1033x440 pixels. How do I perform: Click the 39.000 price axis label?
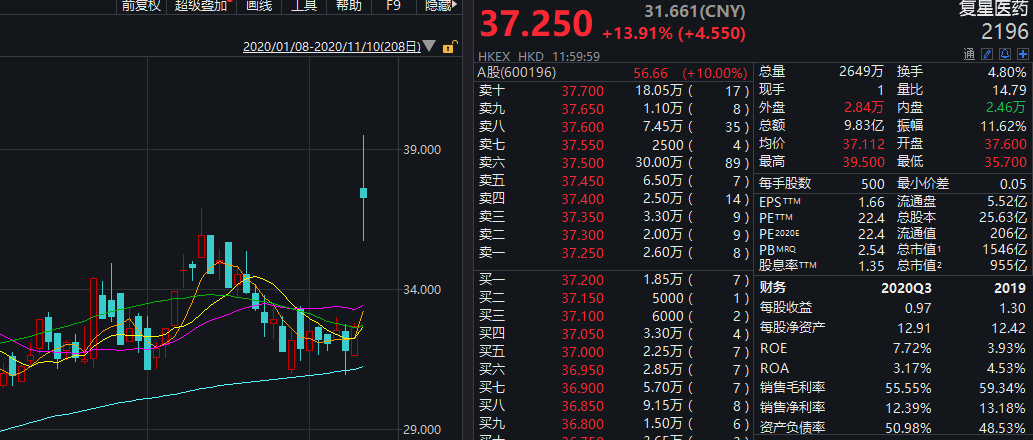point(422,150)
